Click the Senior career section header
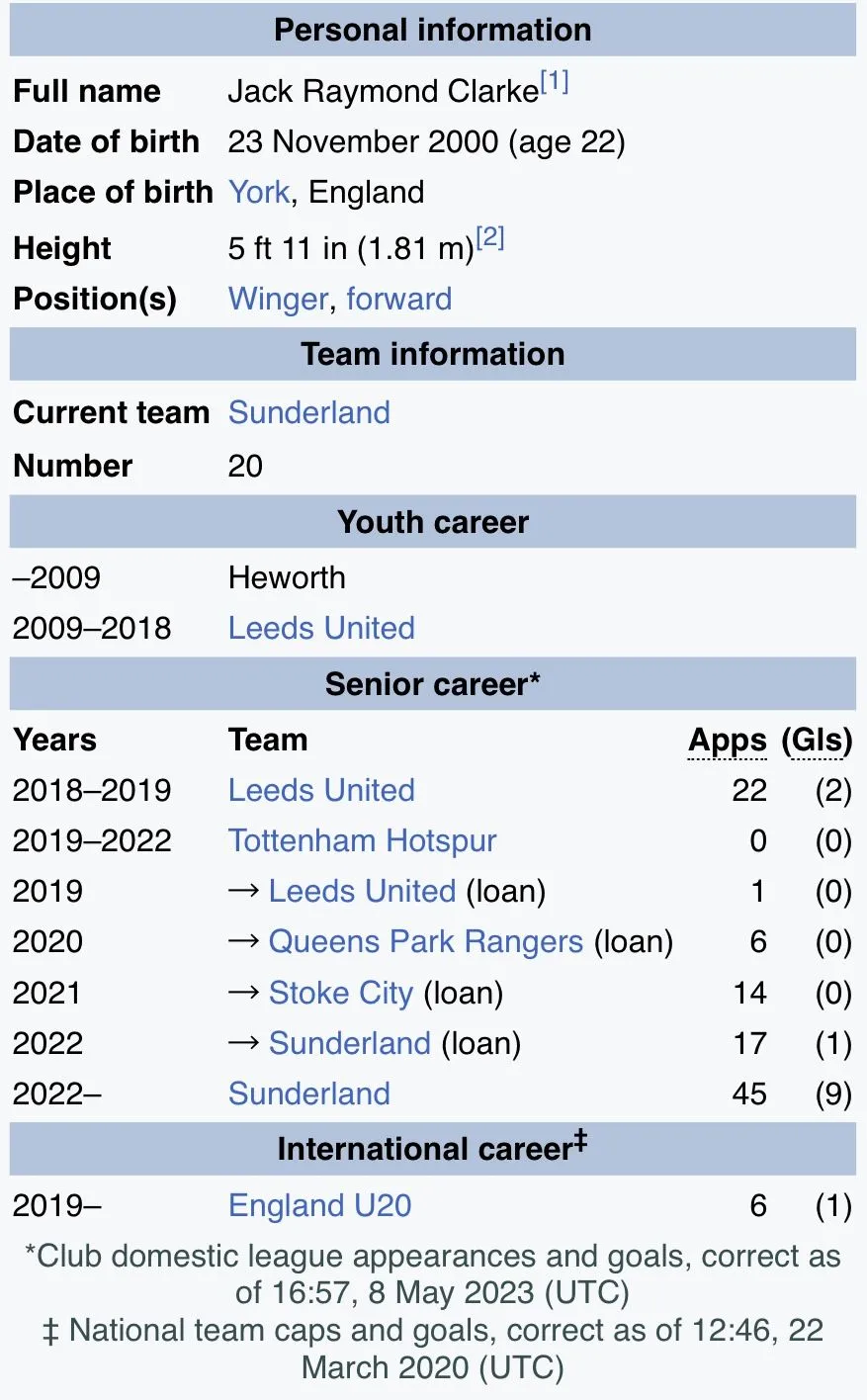Image resolution: width=867 pixels, height=1400 pixels. click(x=433, y=684)
